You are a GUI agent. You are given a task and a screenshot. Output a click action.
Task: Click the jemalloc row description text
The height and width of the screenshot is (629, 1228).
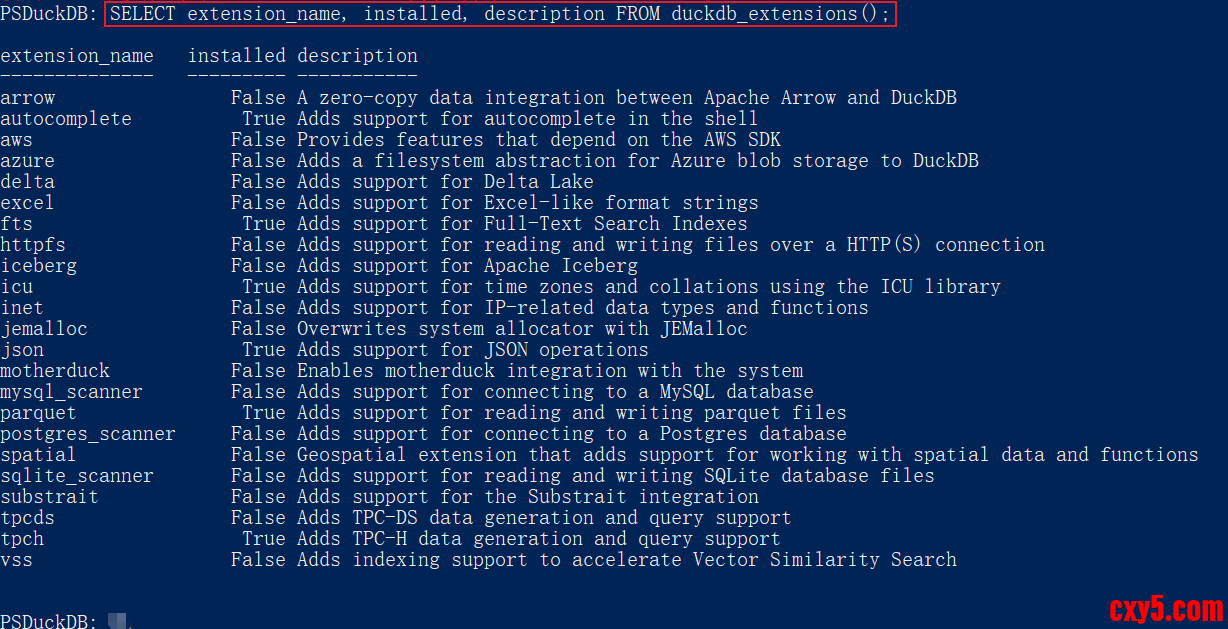pyautogui.click(x=522, y=329)
